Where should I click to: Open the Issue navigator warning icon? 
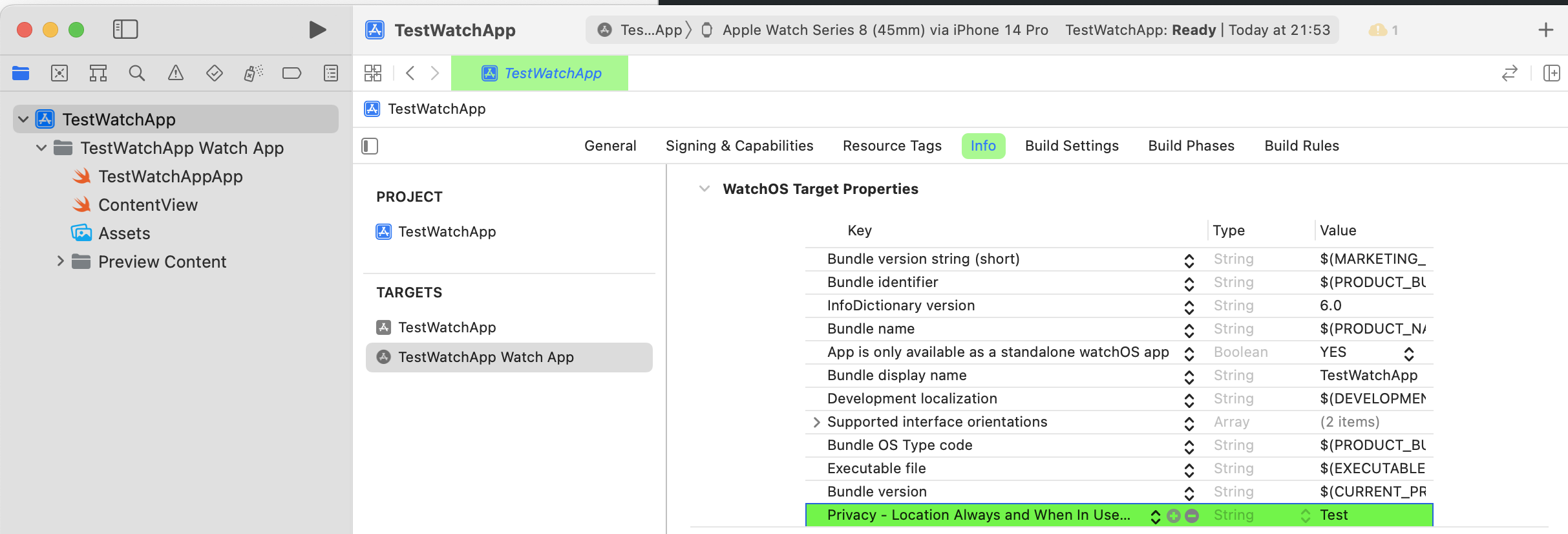[x=175, y=73]
